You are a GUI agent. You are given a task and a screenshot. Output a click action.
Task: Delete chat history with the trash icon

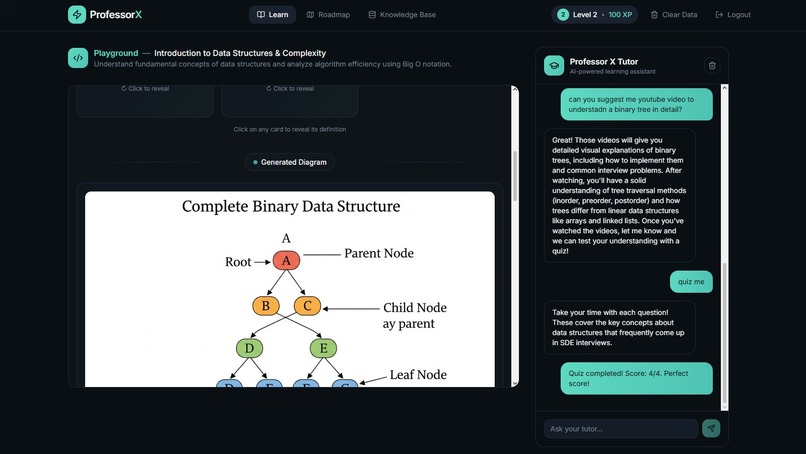point(712,65)
